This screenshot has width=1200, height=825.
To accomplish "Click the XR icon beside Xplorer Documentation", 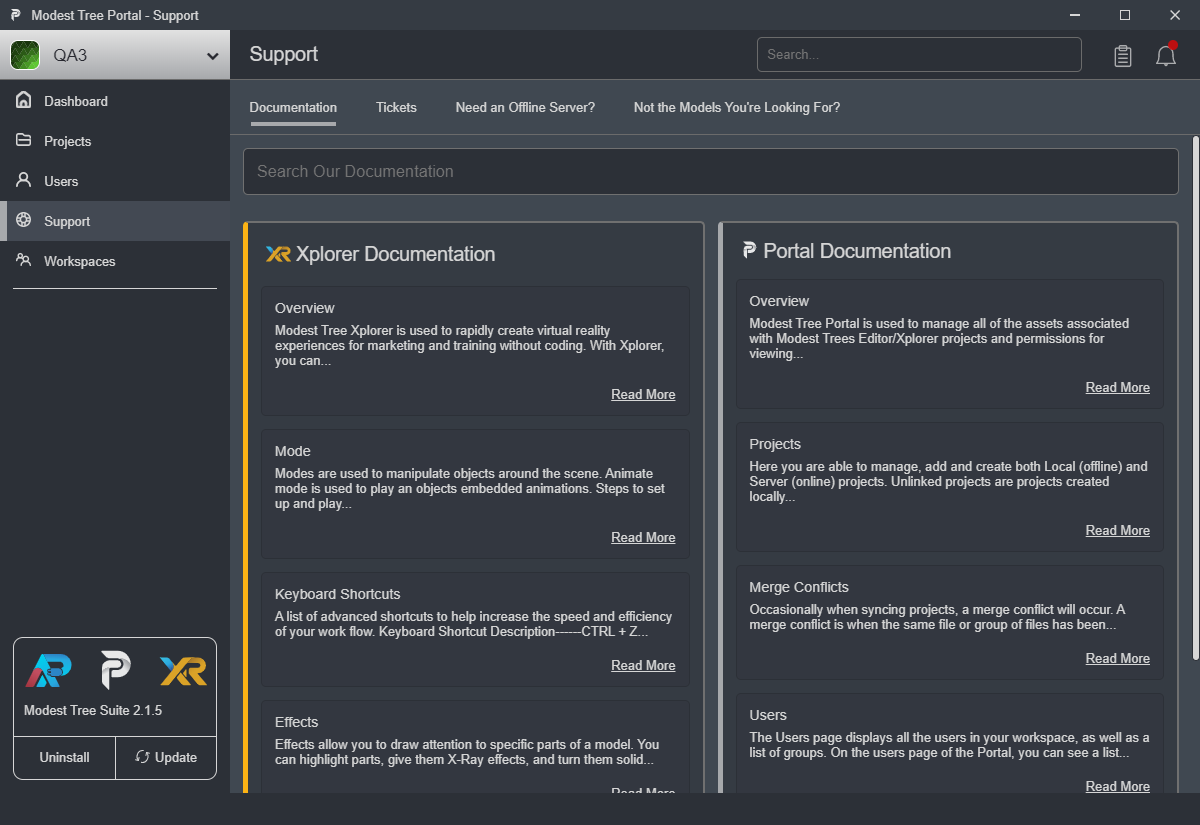I will (278, 254).
